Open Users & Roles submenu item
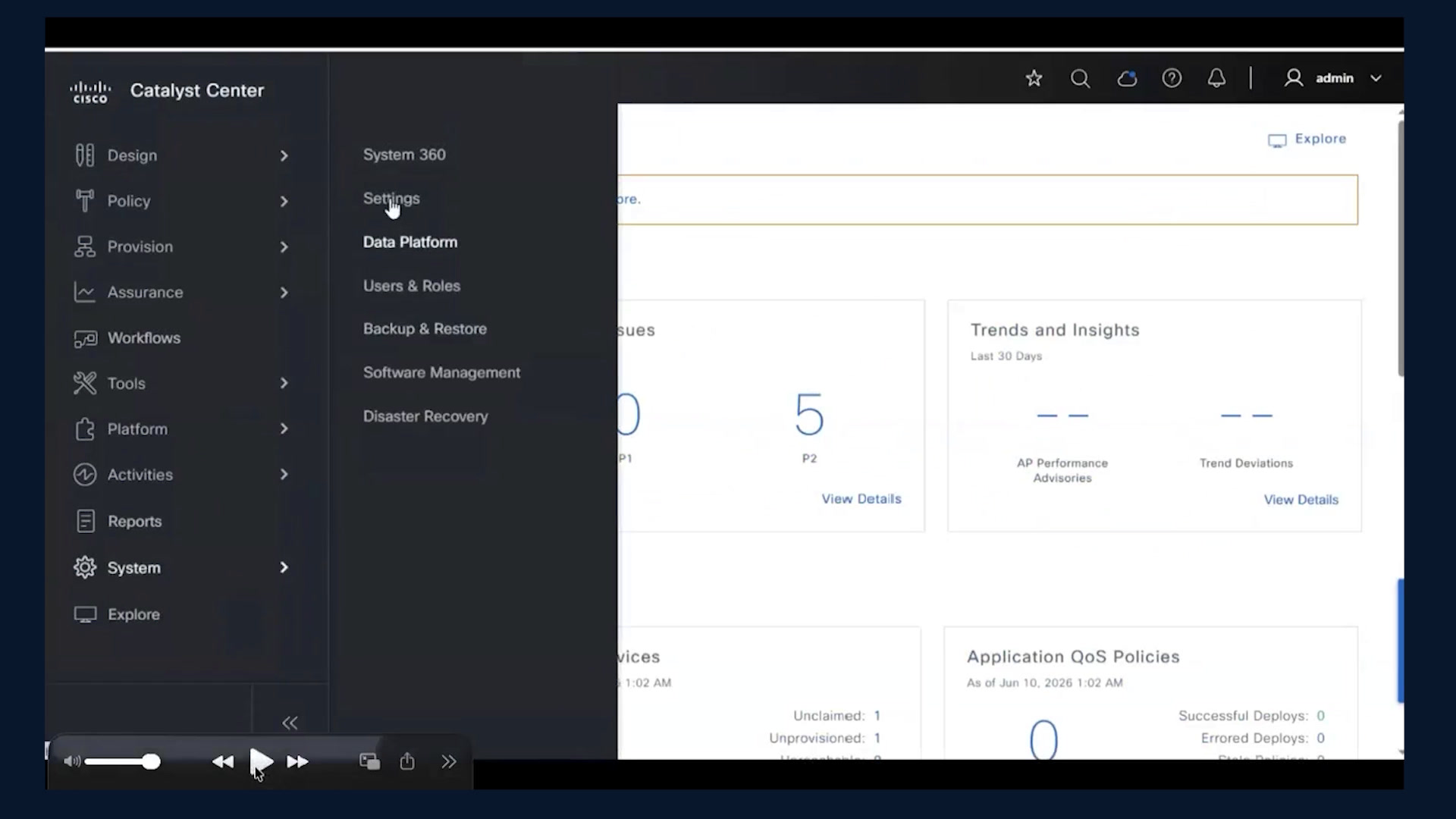 pyautogui.click(x=412, y=286)
